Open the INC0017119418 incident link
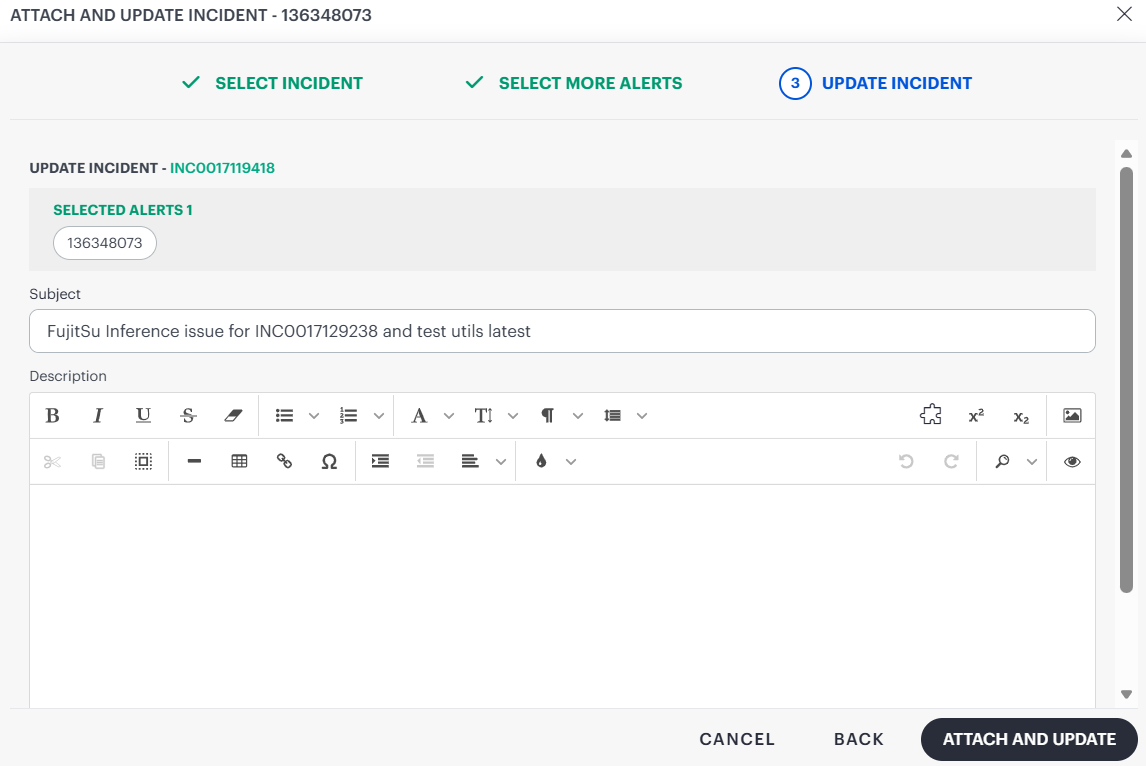Image resolution: width=1146 pixels, height=766 pixels. 222,168
